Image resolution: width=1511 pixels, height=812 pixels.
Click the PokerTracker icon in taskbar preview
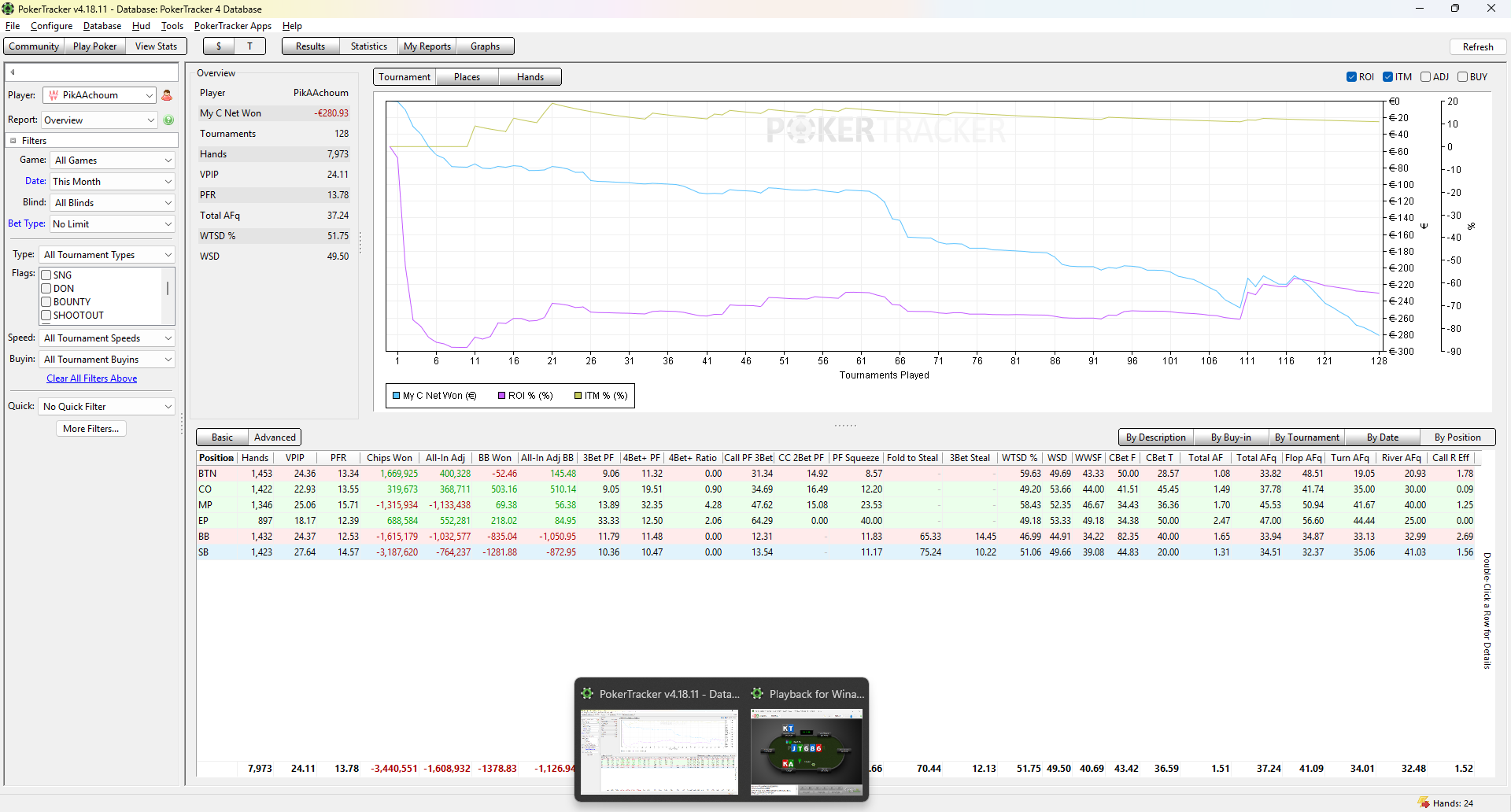click(x=587, y=694)
